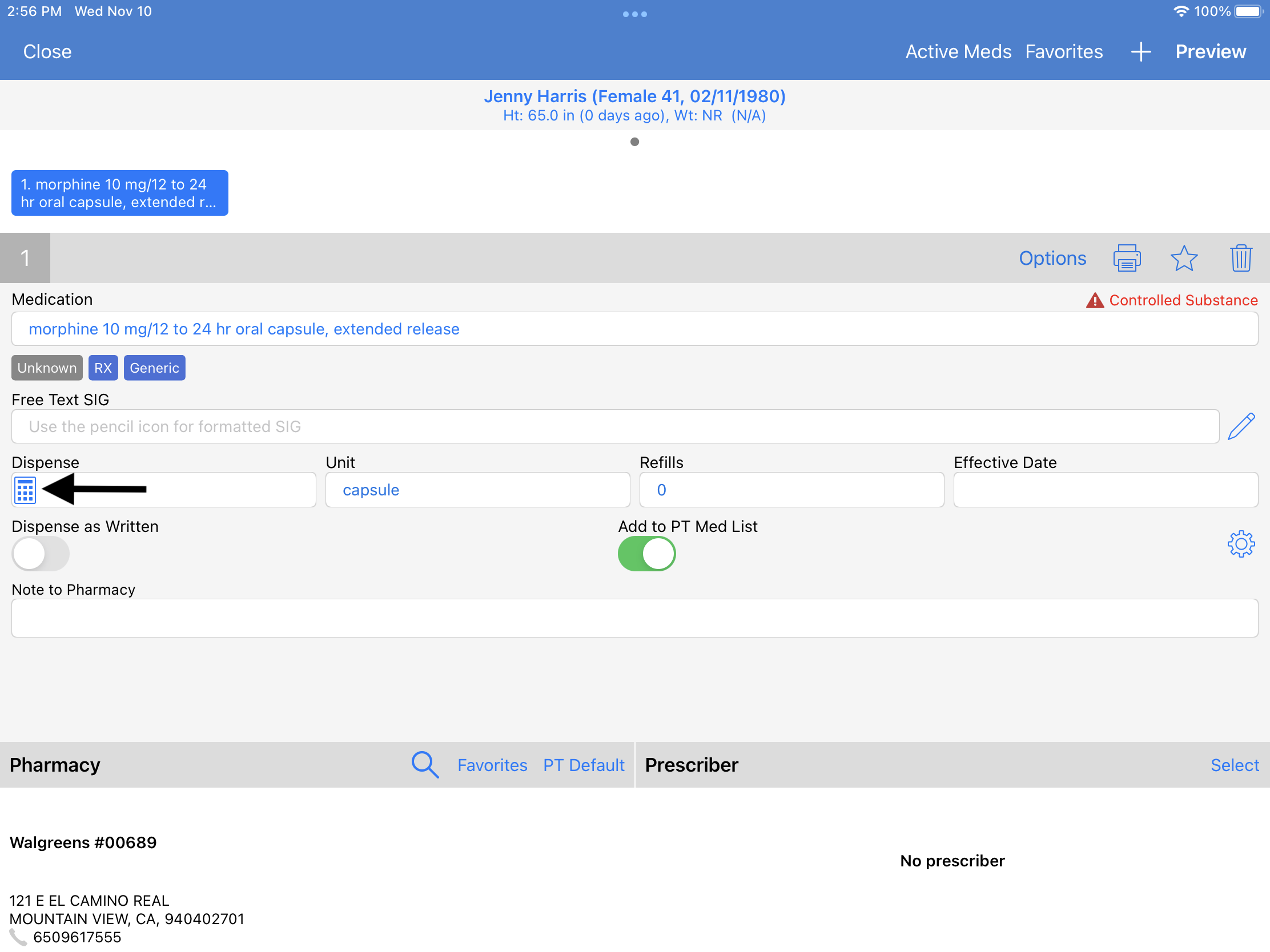Tap the Unknown formulary tag

(47, 368)
